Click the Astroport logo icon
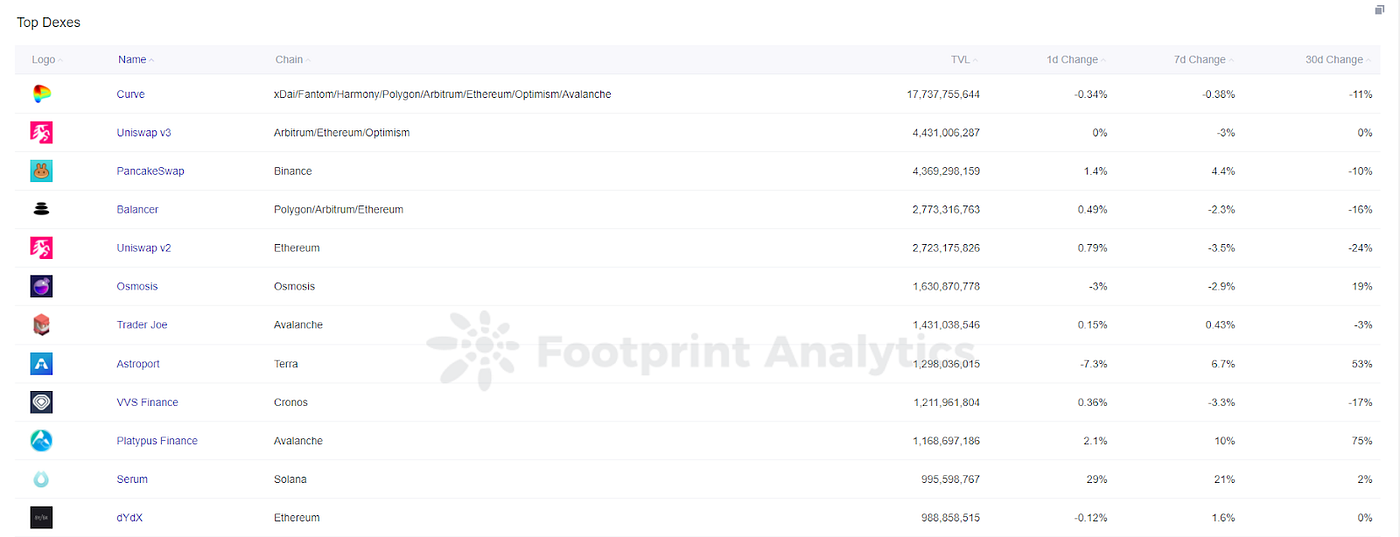 [41, 364]
